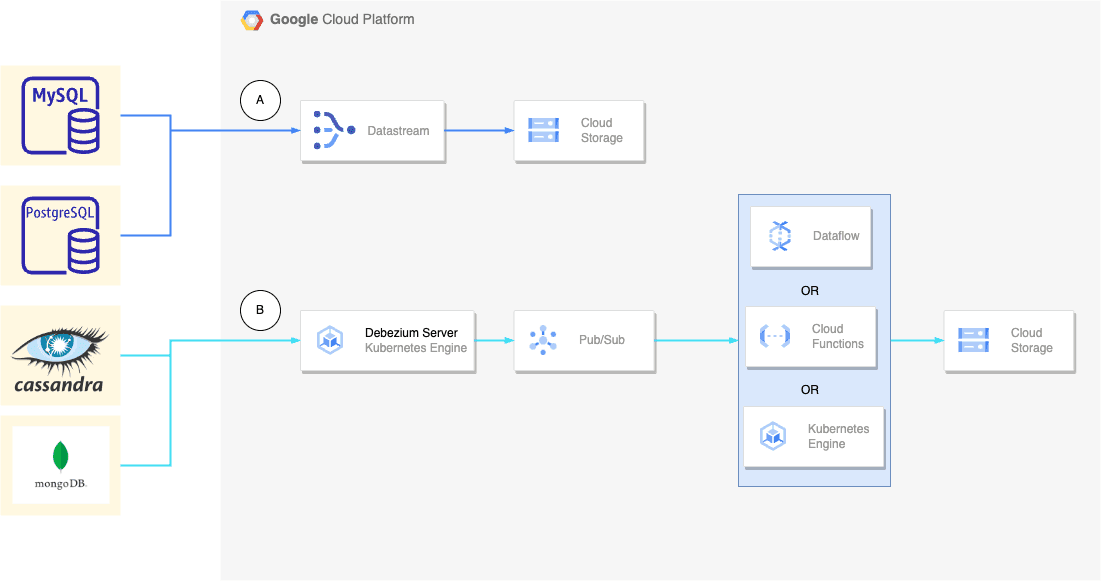Viewport: 1101px width, 582px height.
Task: Click 'Kubernetes Engine' text in blue group
Action: coord(838,436)
